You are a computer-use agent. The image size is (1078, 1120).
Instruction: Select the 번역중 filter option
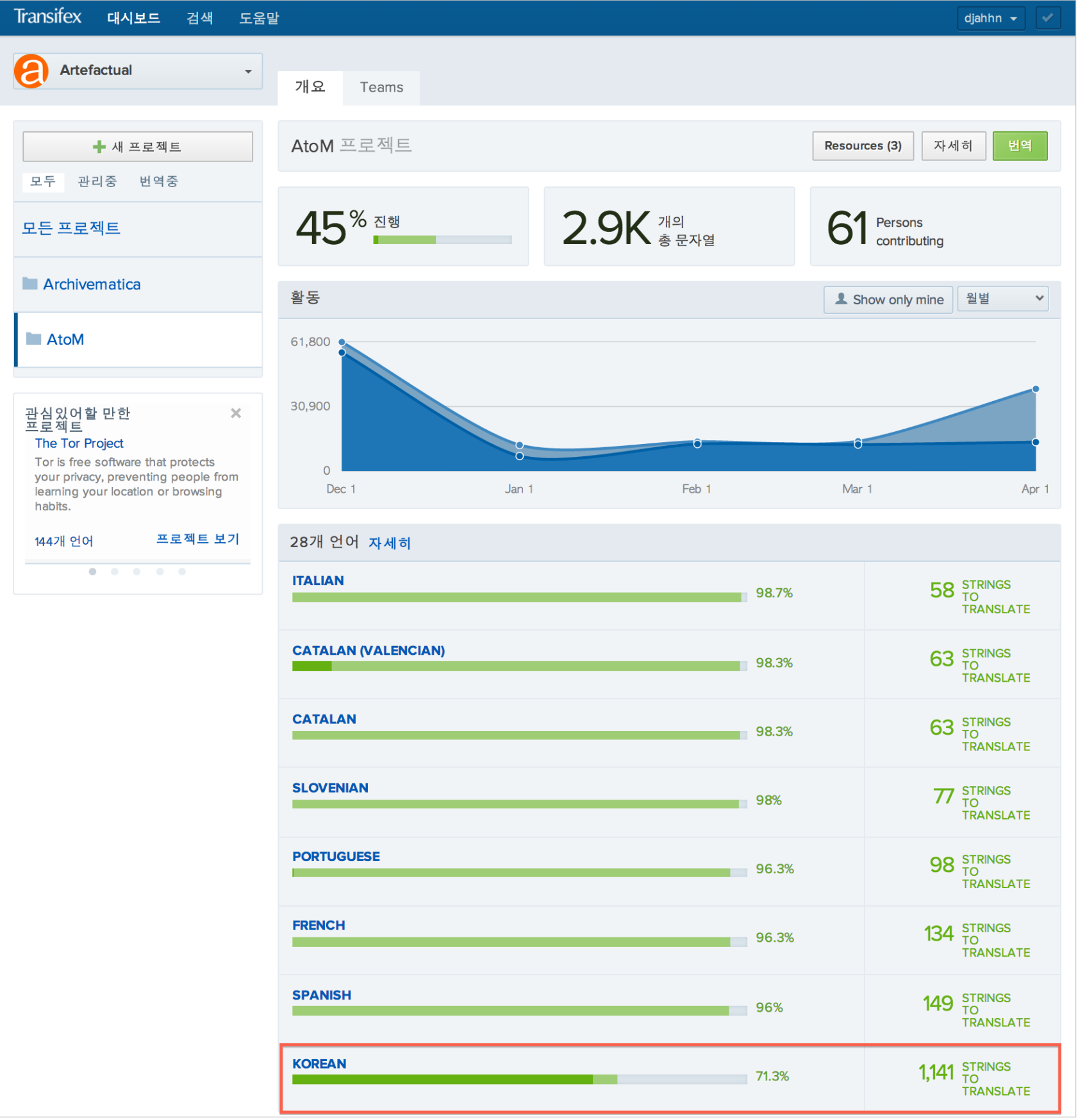point(158,181)
